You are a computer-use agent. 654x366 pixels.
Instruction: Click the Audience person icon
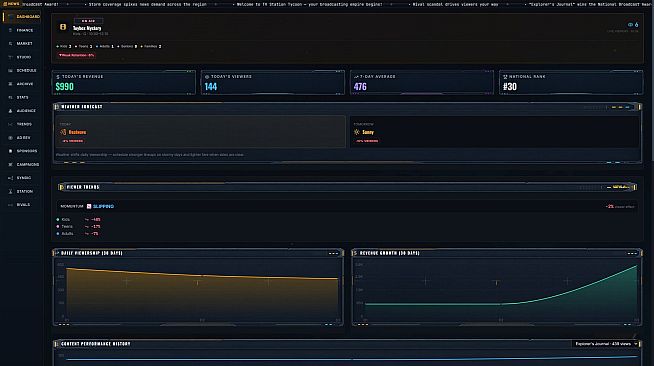(x=10, y=111)
